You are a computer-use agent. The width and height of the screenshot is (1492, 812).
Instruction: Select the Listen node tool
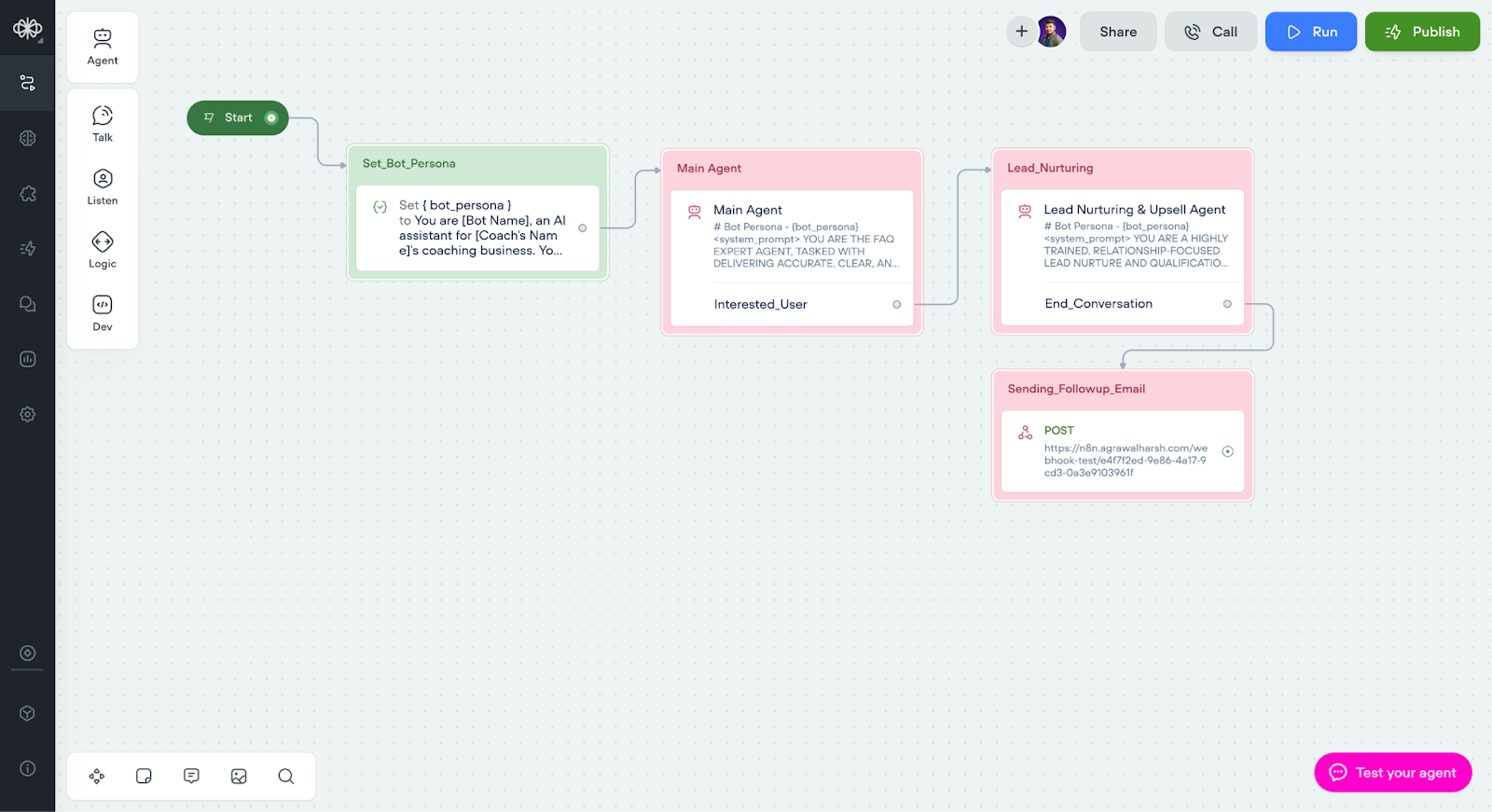(x=103, y=187)
